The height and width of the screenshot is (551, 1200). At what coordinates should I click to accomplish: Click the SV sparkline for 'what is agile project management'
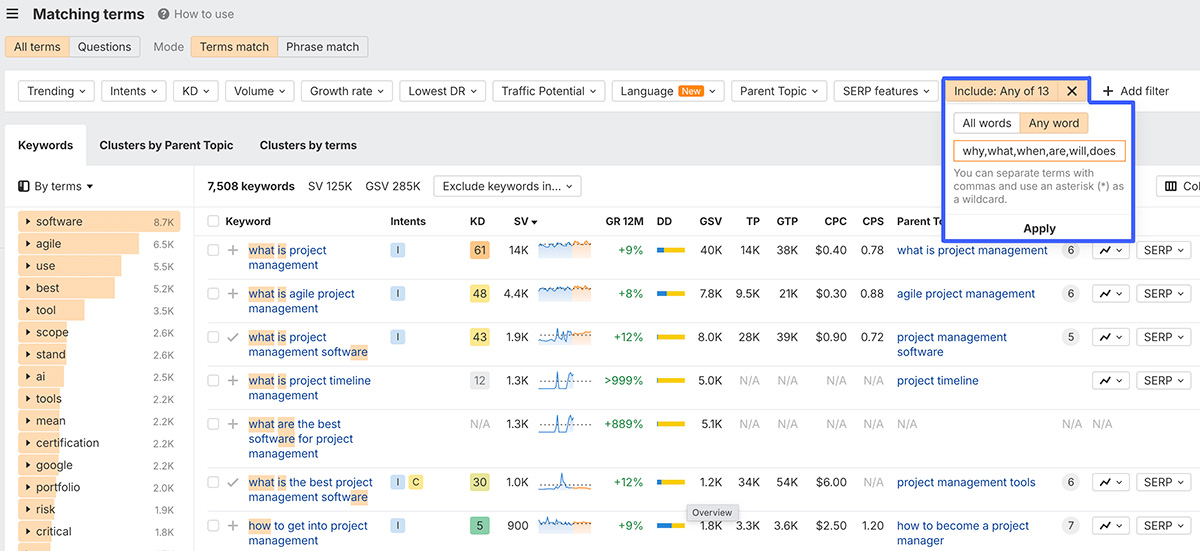point(564,294)
